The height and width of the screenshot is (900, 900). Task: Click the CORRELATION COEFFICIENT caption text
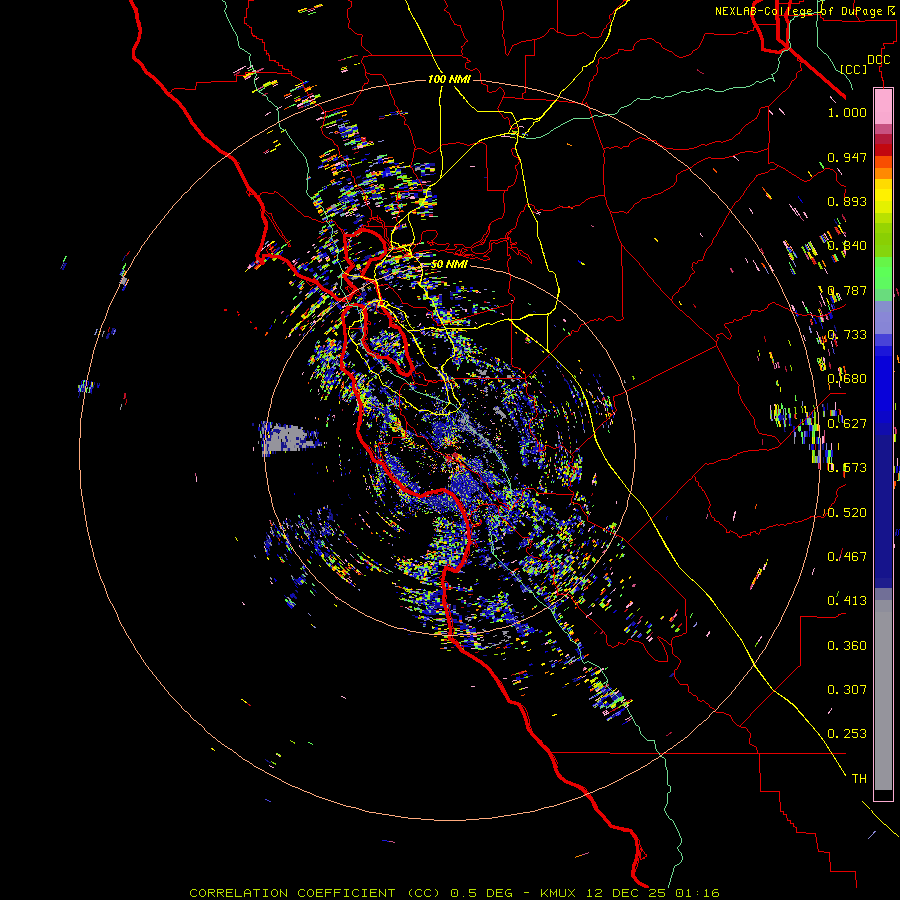click(x=292, y=893)
